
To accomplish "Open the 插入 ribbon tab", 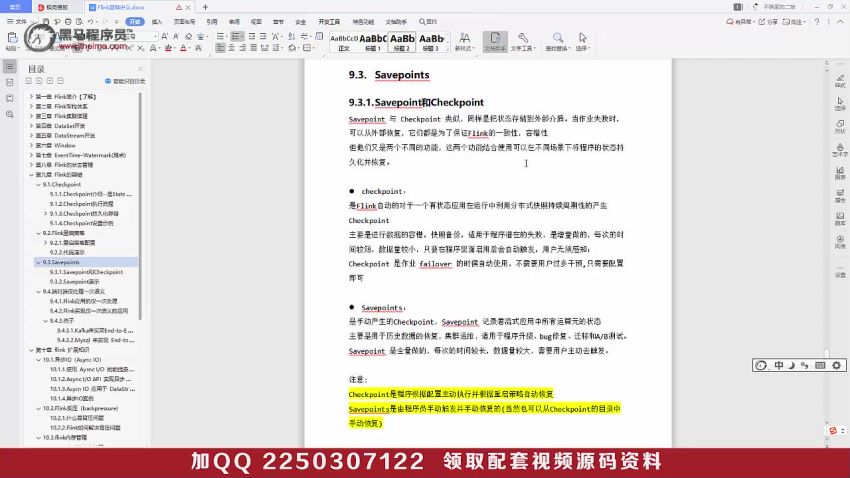I will click(158, 19).
